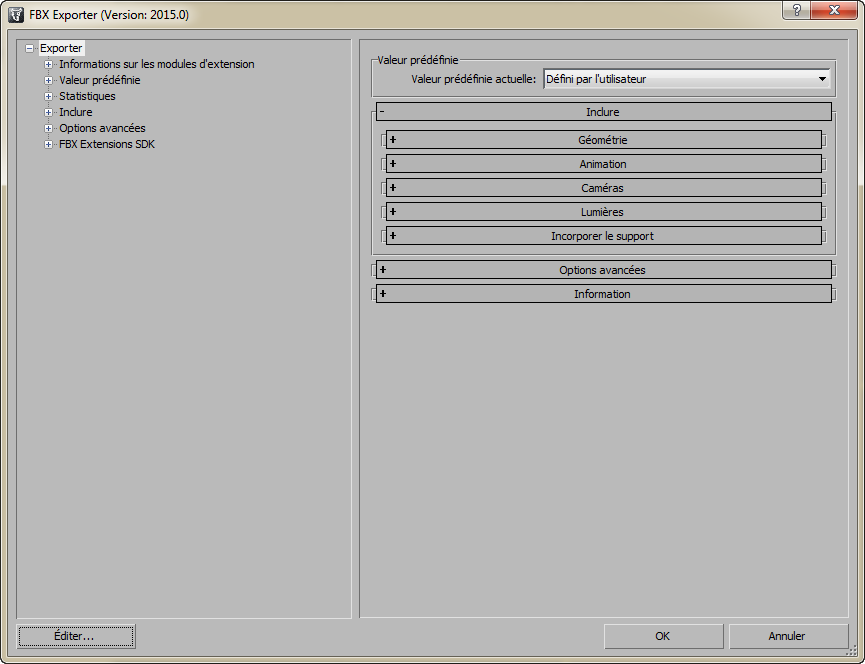Viewport: 865px width, 664px height.
Task: Expand the Statistiques tree node
Action: 49,97
